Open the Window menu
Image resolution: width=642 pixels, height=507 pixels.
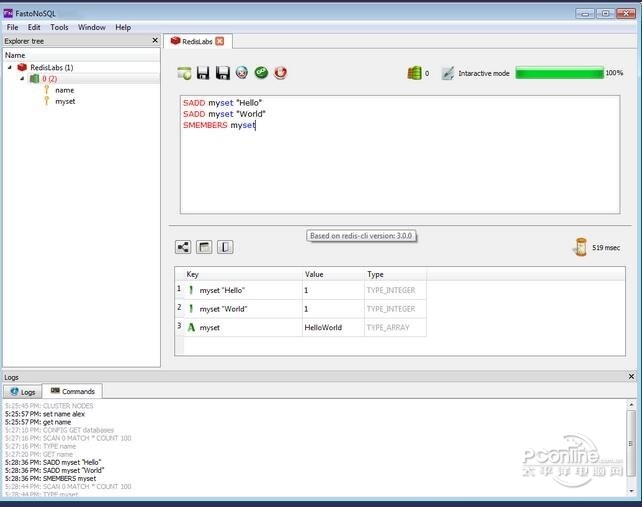click(x=92, y=27)
